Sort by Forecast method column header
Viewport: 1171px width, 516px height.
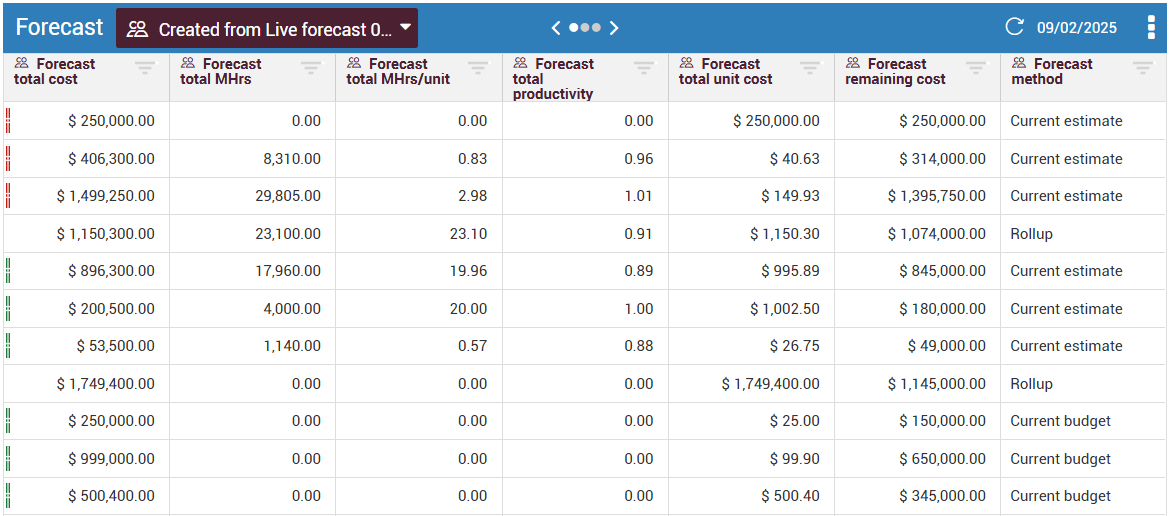(x=1051, y=71)
